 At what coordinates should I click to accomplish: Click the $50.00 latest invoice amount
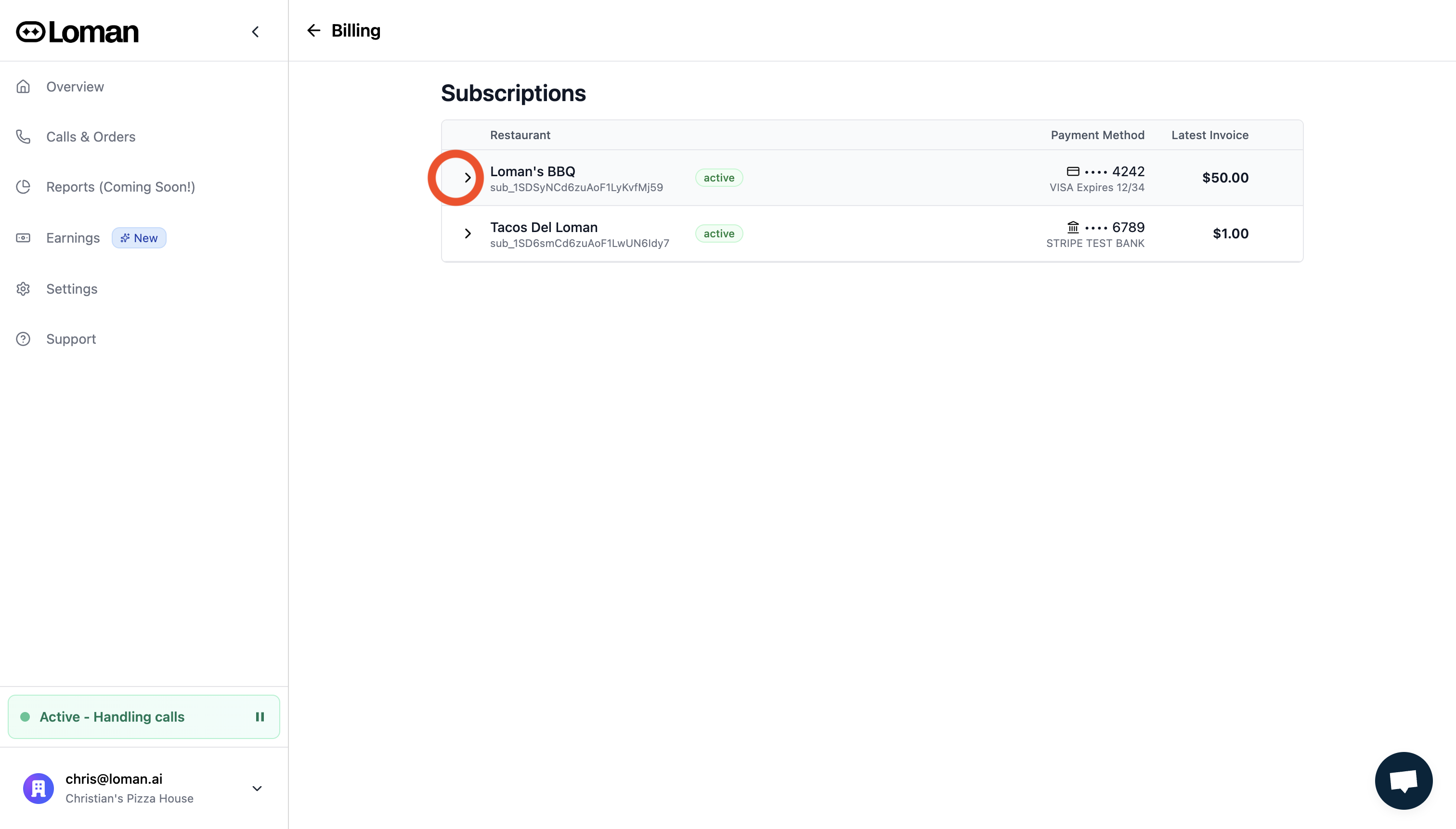(x=1225, y=178)
